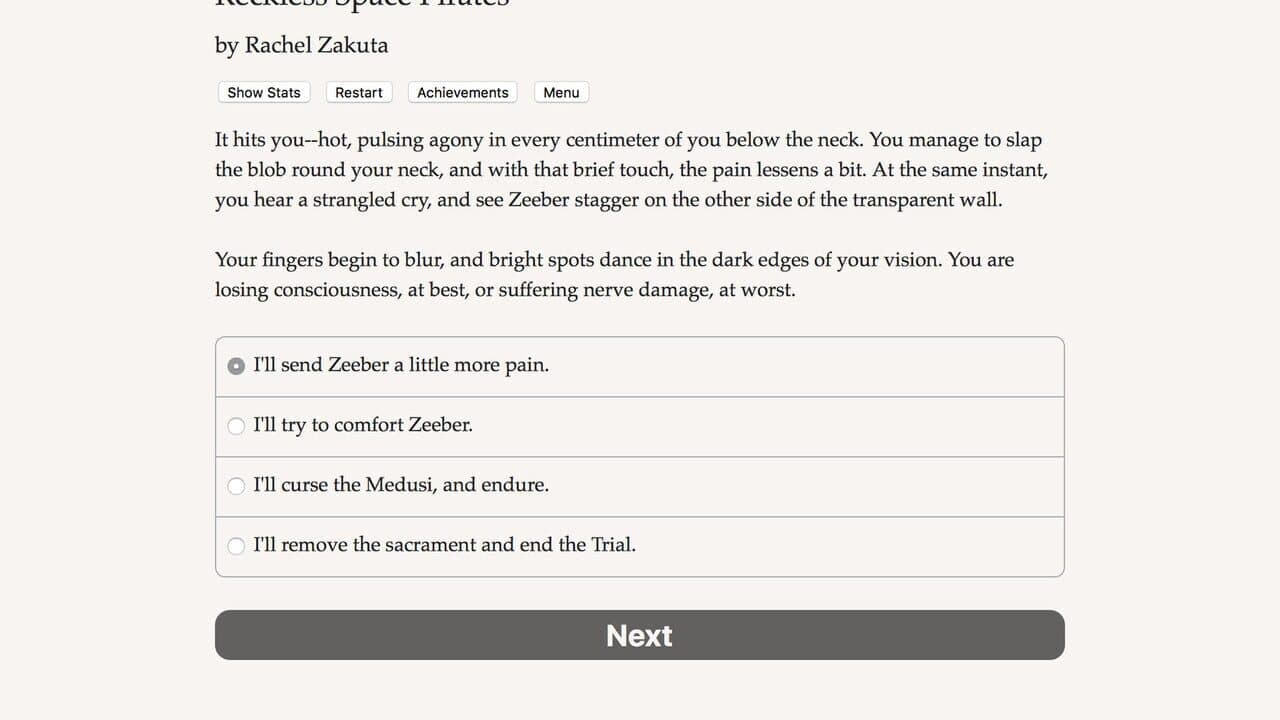Select radio for sending Zeeber more pain
The width and height of the screenshot is (1280, 720).
(236, 366)
